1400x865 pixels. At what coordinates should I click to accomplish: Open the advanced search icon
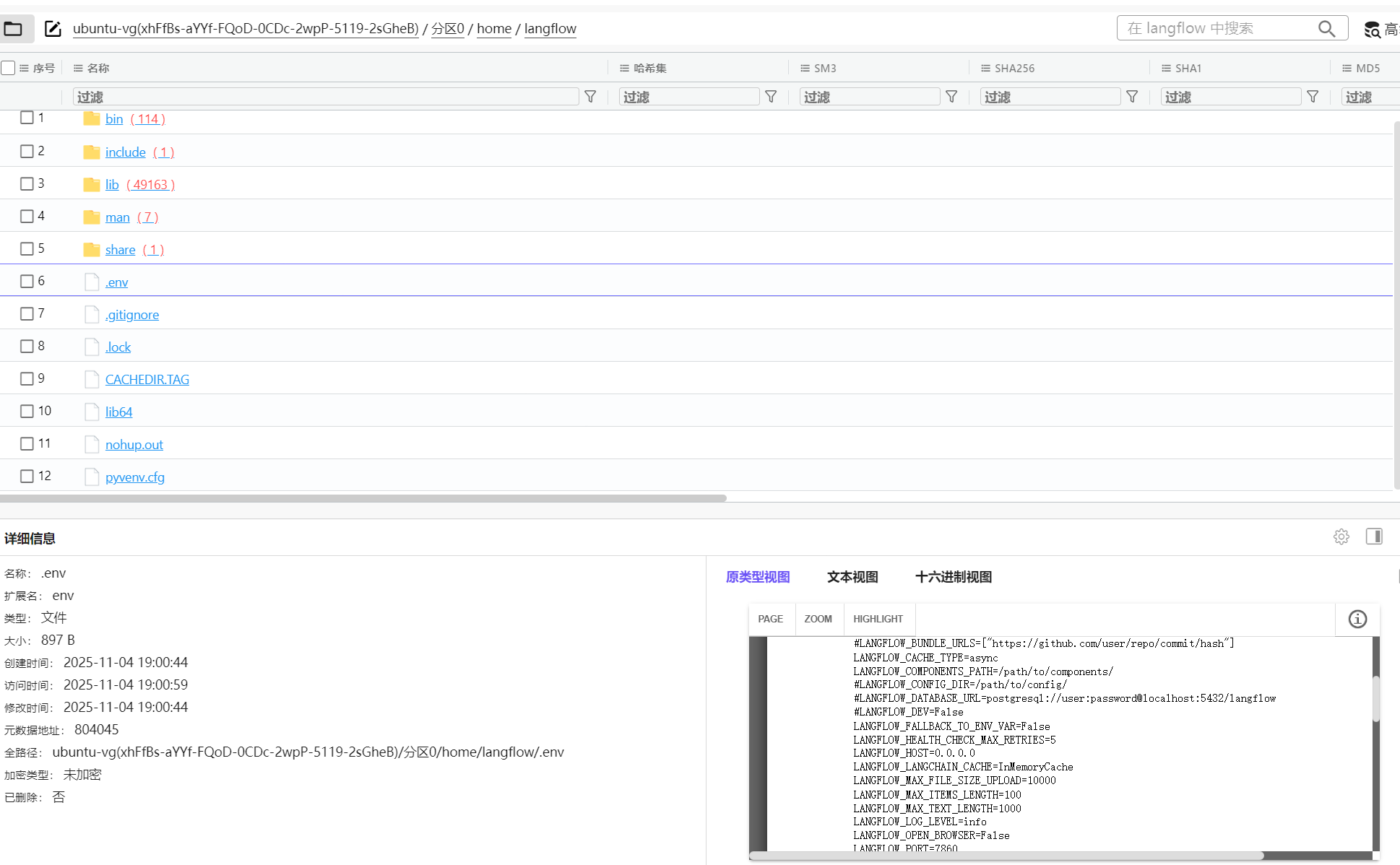point(1372,30)
